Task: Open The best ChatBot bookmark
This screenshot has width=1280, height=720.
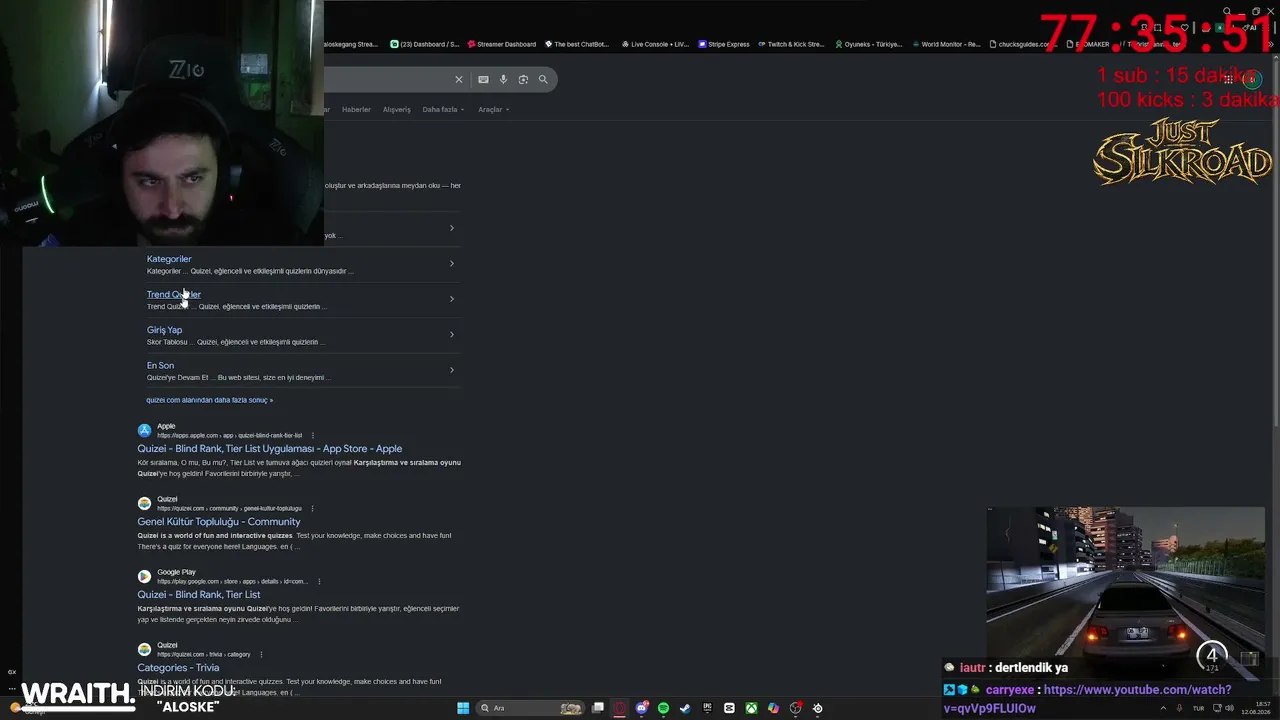Action: pos(576,44)
